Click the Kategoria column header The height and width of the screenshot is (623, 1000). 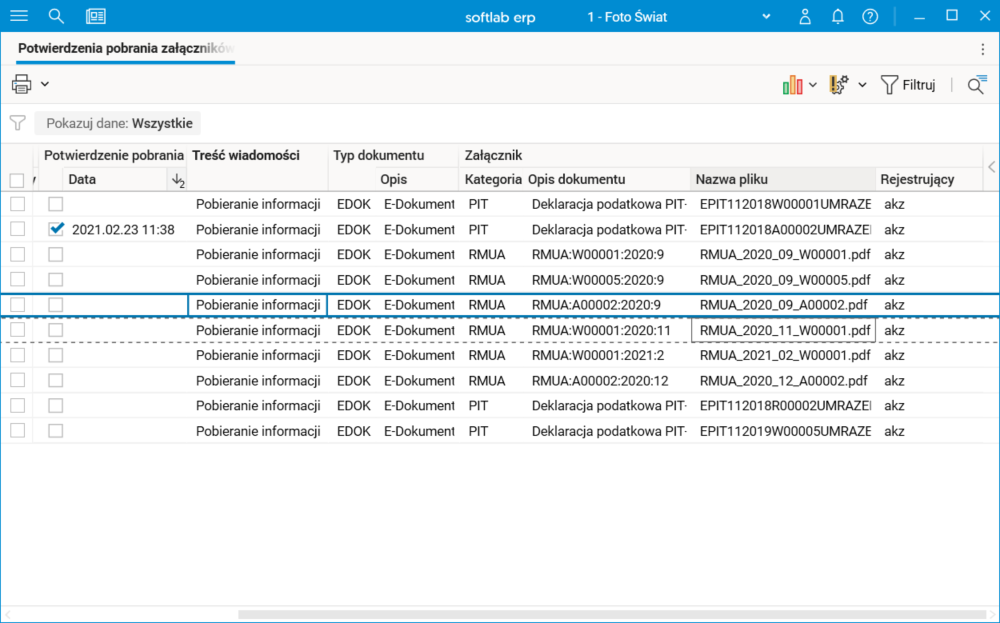coord(493,180)
